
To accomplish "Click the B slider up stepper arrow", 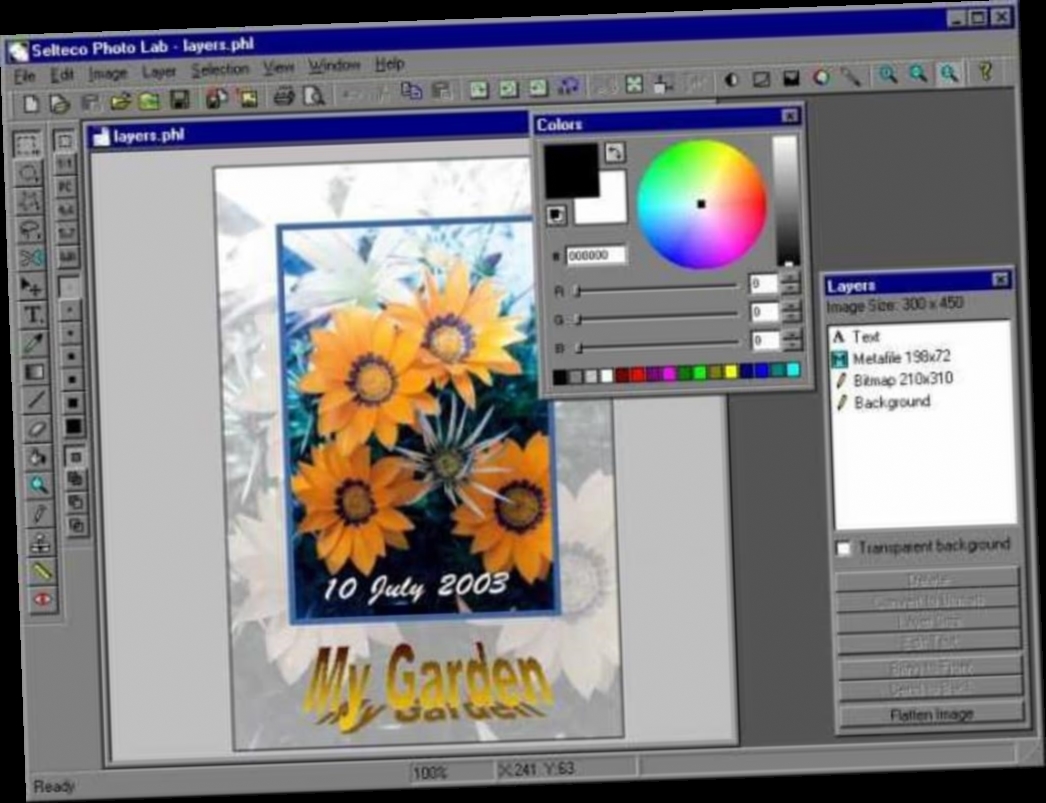I will point(790,334).
